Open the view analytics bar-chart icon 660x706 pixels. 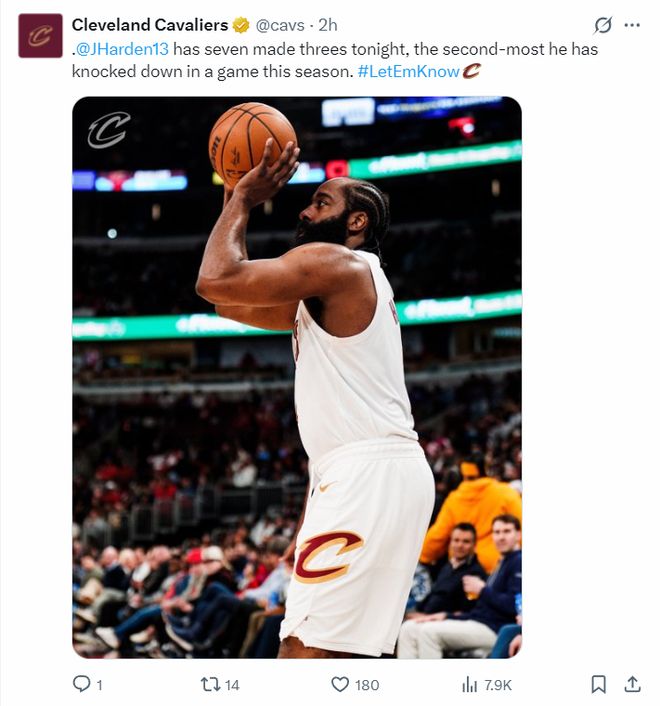[x=470, y=684]
